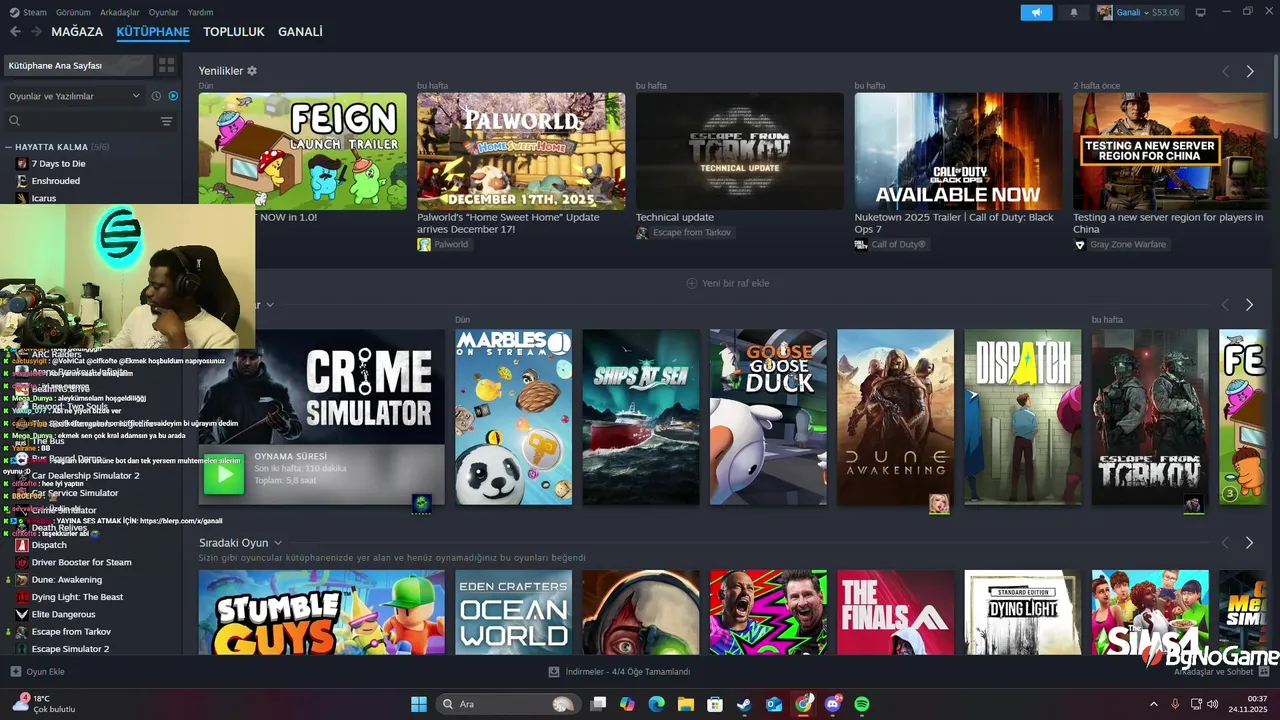
Task: Open Discord from the taskbar
Action: (833, 704)
